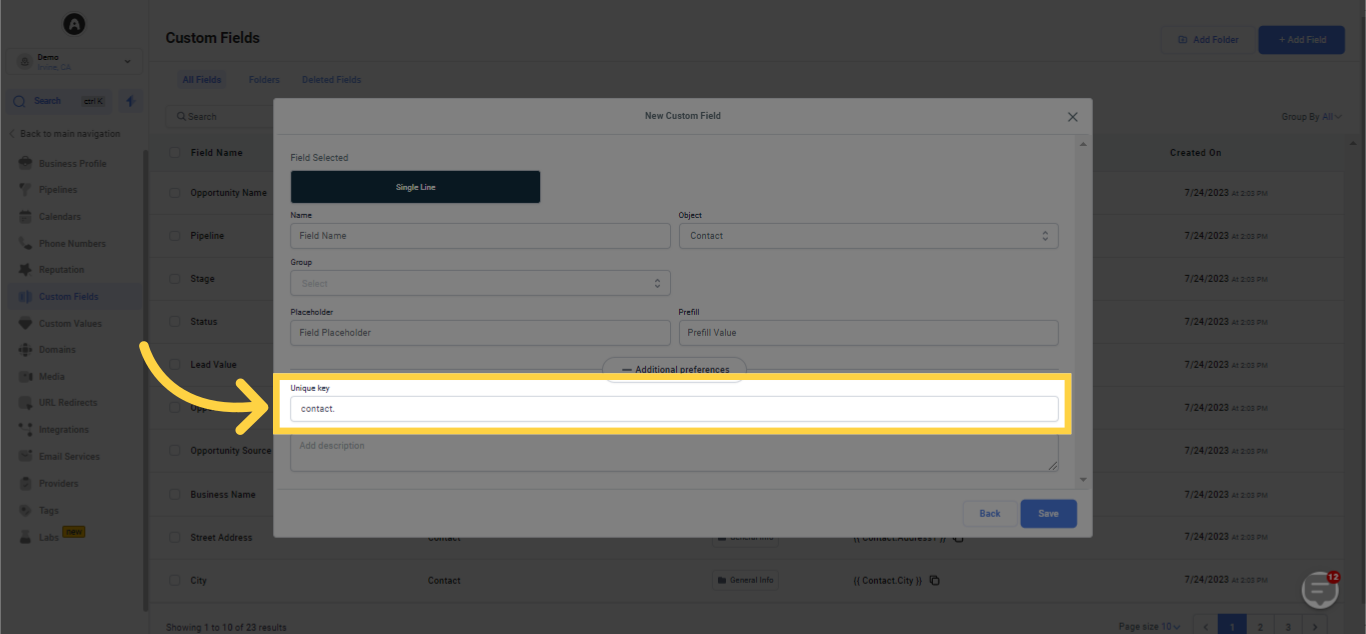This screenshot has width=1366, height=634.
Task: Copy the Contact.City key icon
Action: 934,580
